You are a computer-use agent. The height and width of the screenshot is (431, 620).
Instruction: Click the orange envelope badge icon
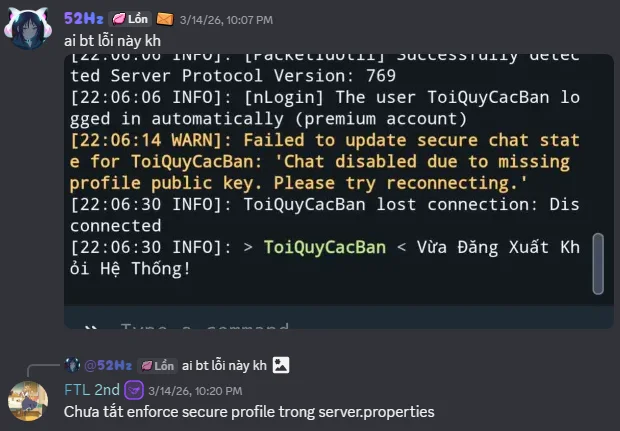[x=165, y=19]
